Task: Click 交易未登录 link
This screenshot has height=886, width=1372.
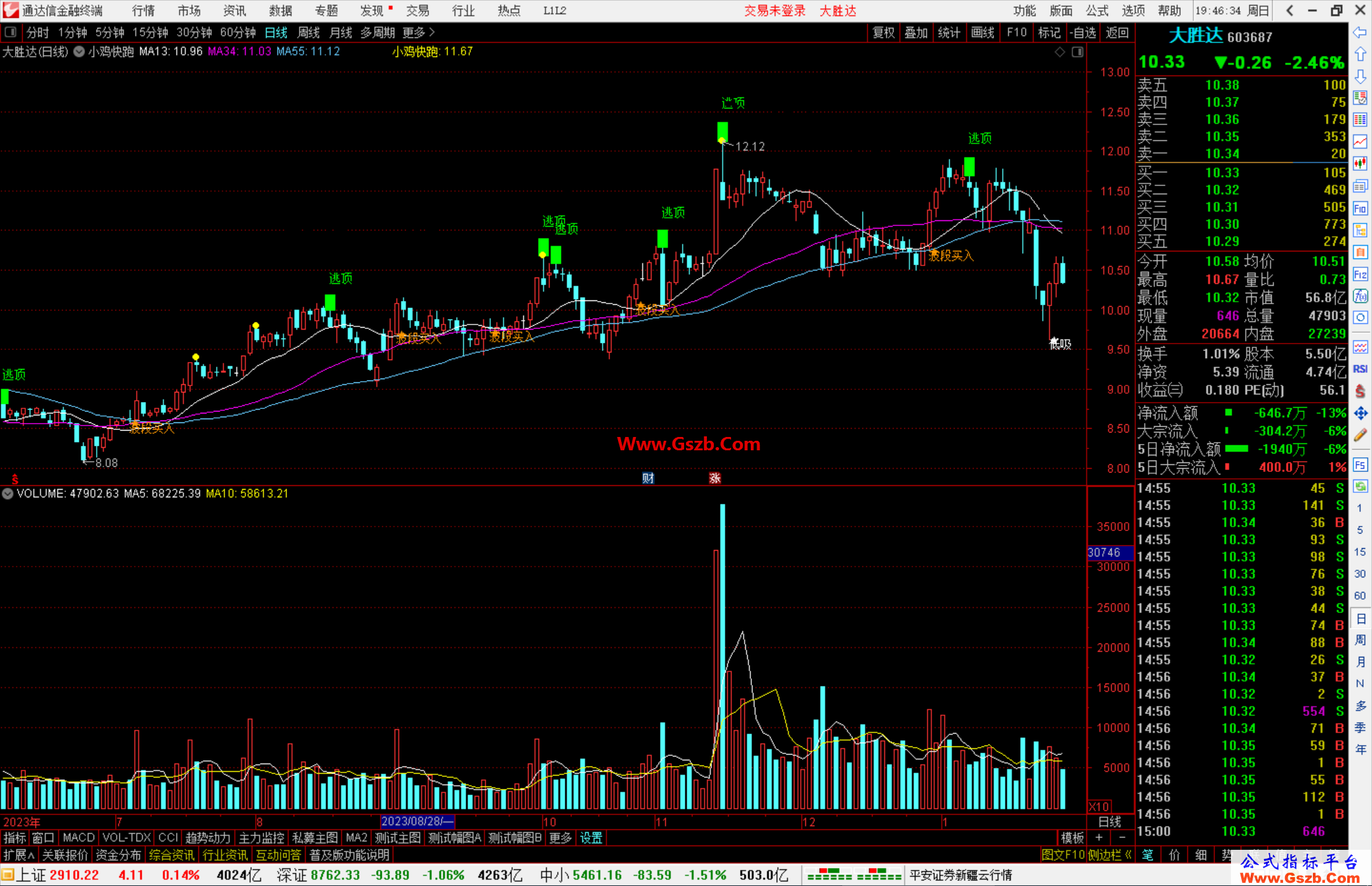Action: tap(775, 11)
